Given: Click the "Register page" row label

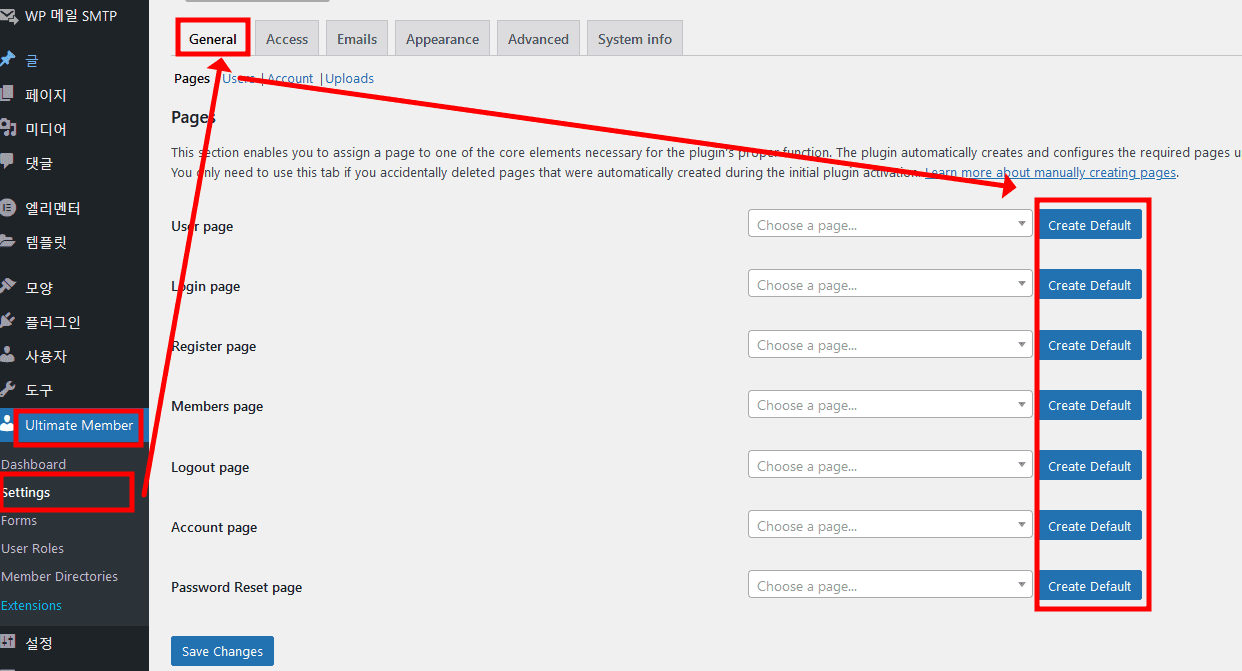Looking at the screenshot, I should [x=214, y=346].
